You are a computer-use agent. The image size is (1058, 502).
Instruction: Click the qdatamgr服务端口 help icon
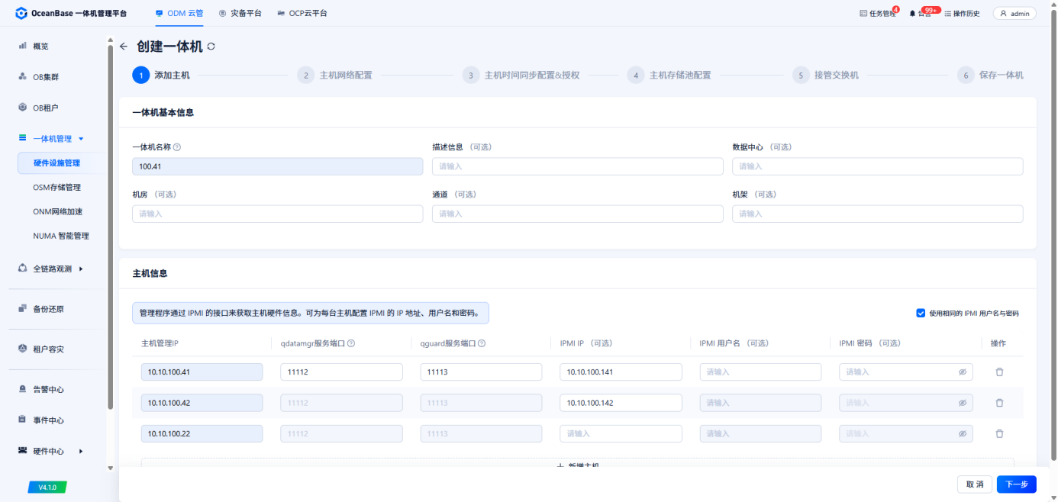click(x=352, y=343)
